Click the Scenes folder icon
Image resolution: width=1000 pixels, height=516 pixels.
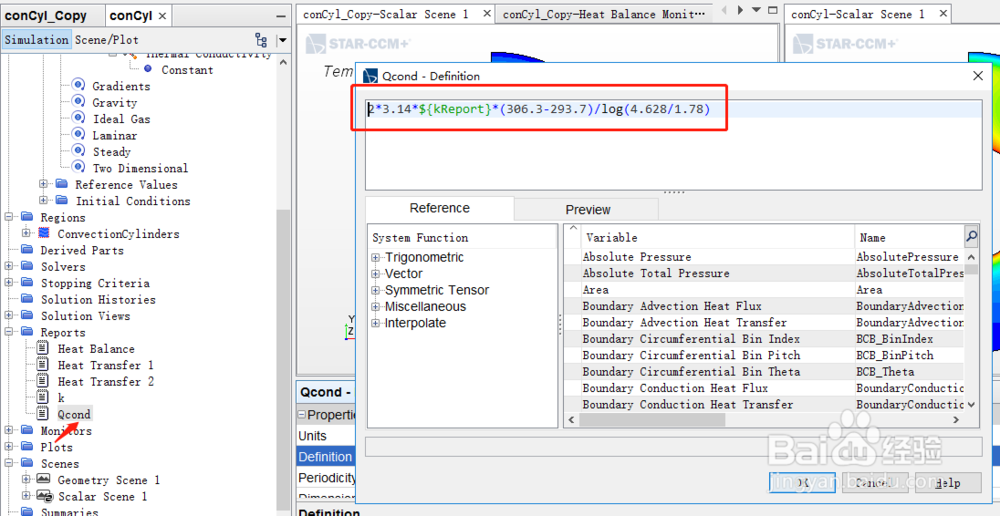click(x=27, y=463)
